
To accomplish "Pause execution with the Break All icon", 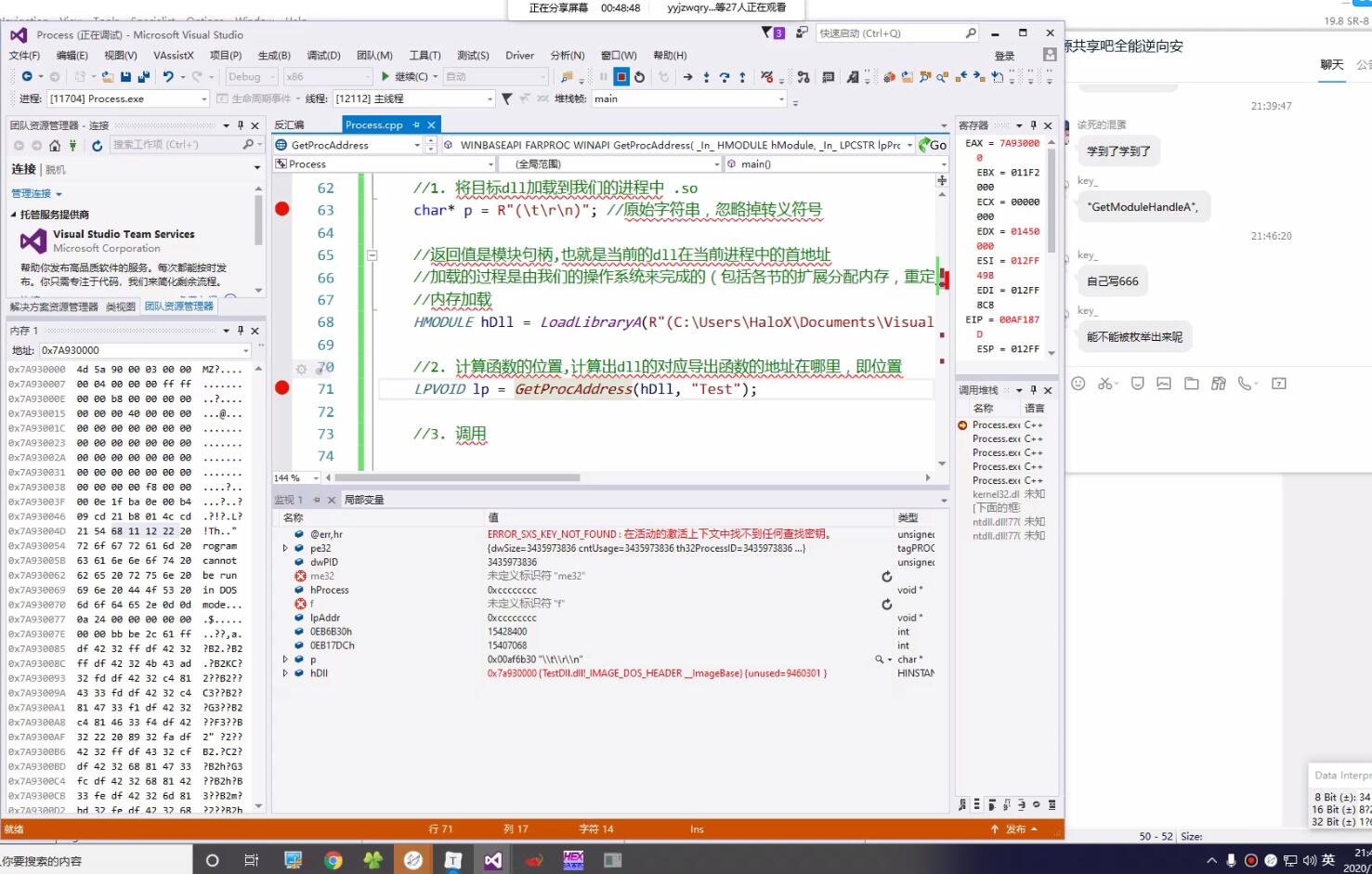I will [x=604, y=77].
